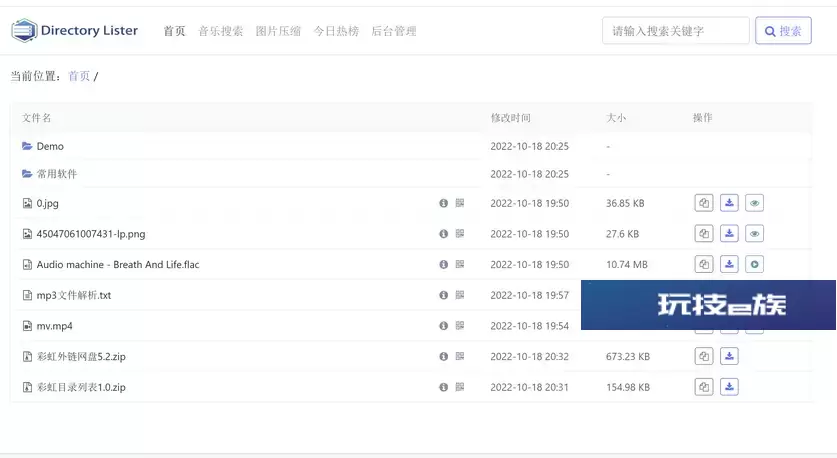Go to 首页 in the breadcrumb
The width and height of the screenshot is (837, 458).
coord(79,76)
